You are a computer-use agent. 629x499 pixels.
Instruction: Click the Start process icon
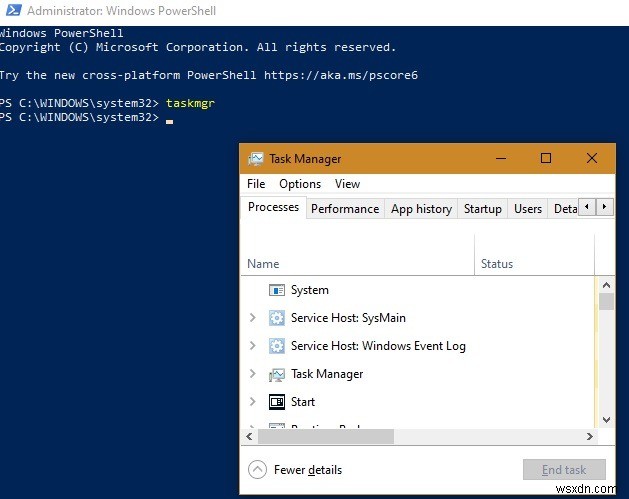coord(276,402)
